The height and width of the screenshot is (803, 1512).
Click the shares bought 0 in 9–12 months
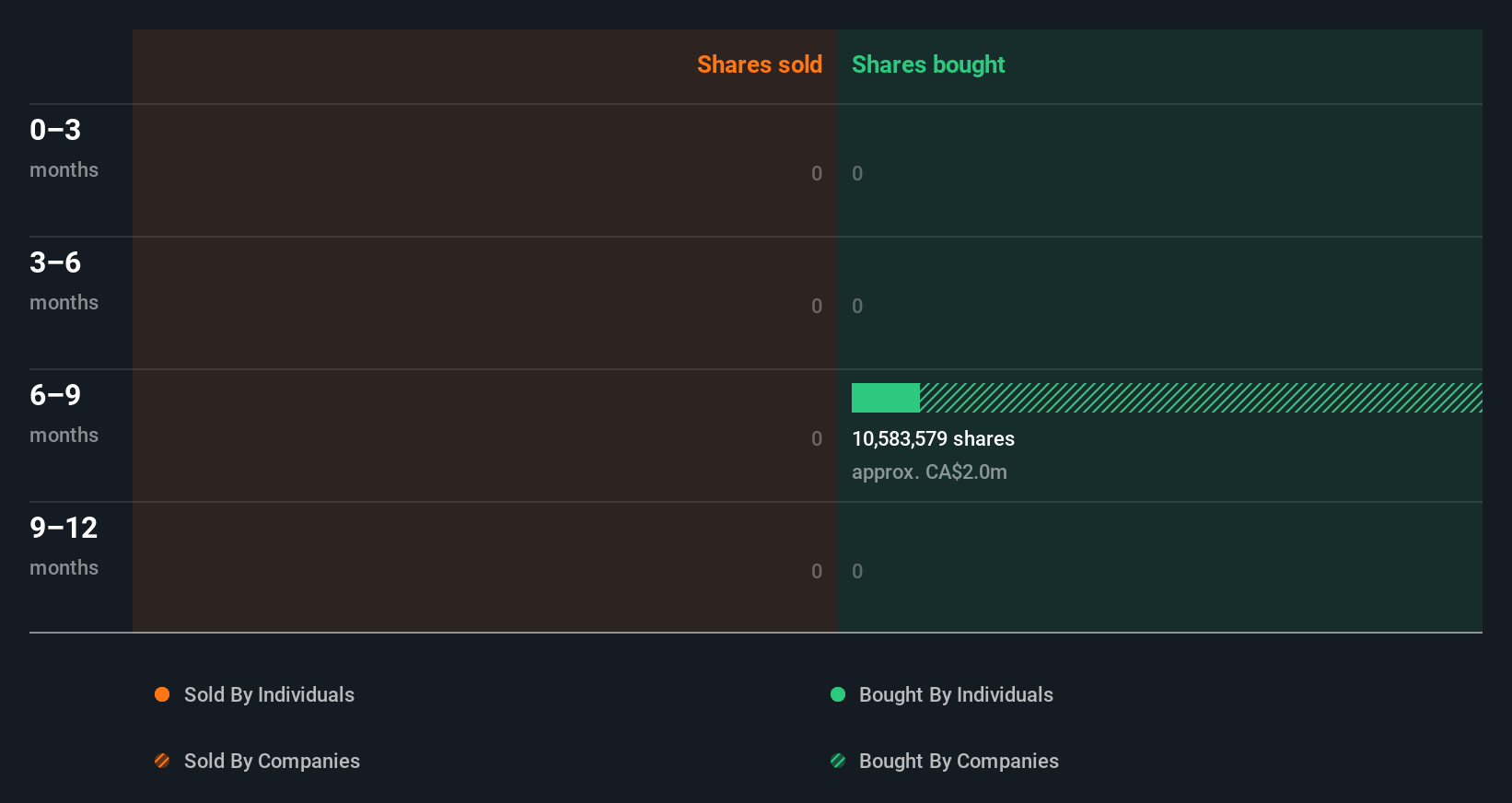857,571
